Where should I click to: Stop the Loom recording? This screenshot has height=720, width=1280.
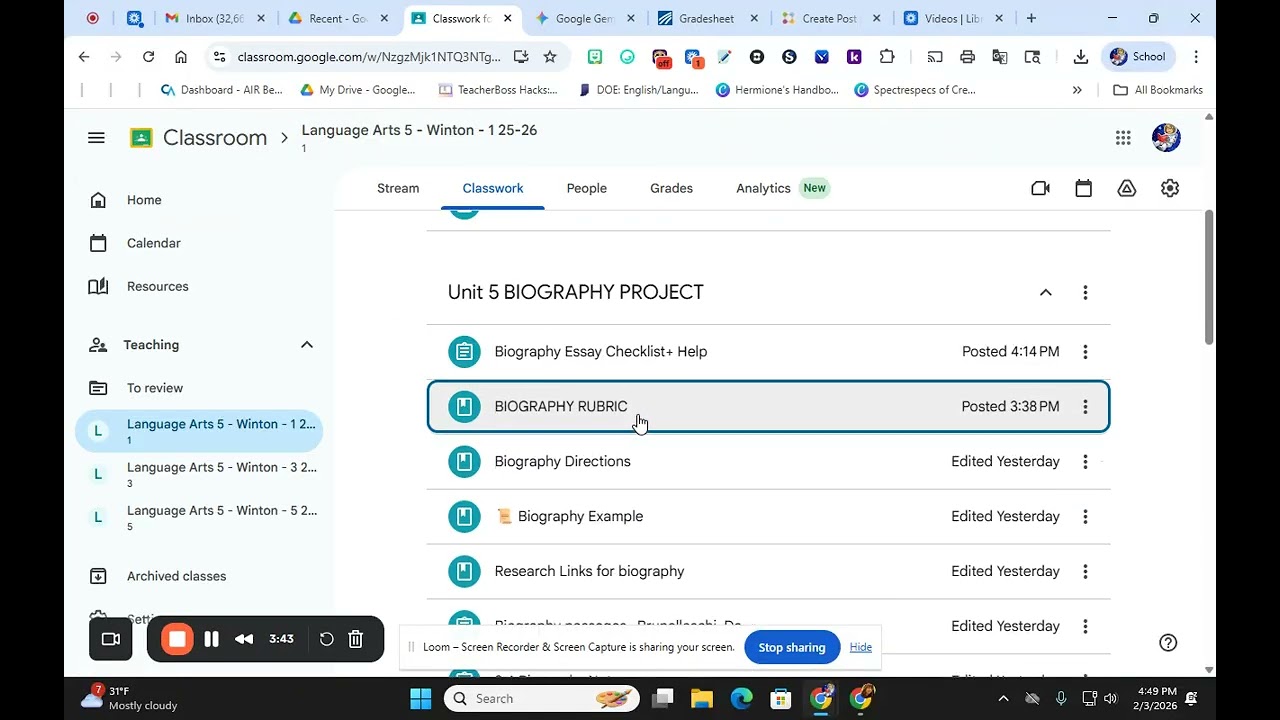(x=177, y=639)
